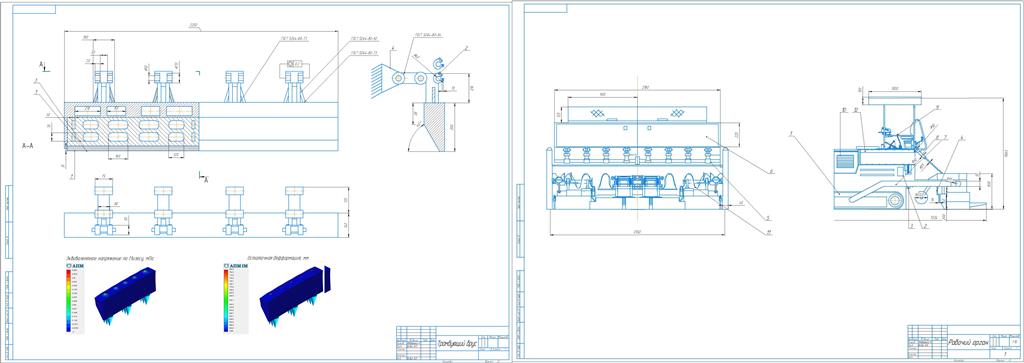The width and height of the screenshot is (1024, 363).
Task: Click the 'Трамбующий брус' title block text
Action: pos(458,341)
